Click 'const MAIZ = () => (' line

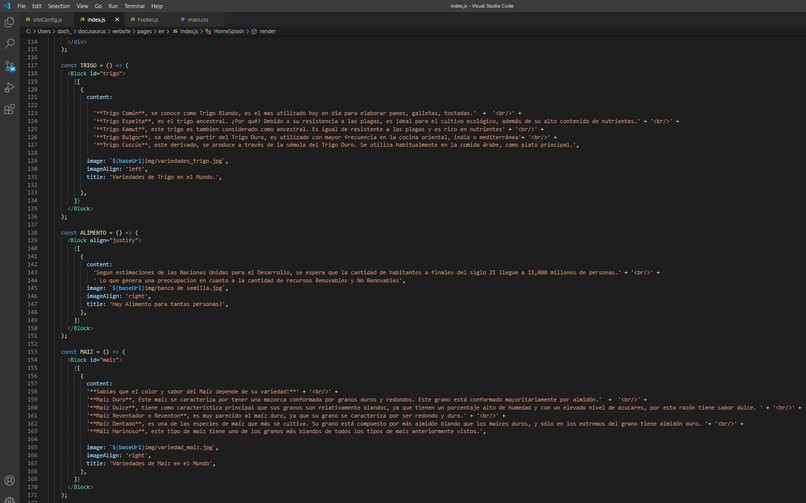[x=93, y=352]
